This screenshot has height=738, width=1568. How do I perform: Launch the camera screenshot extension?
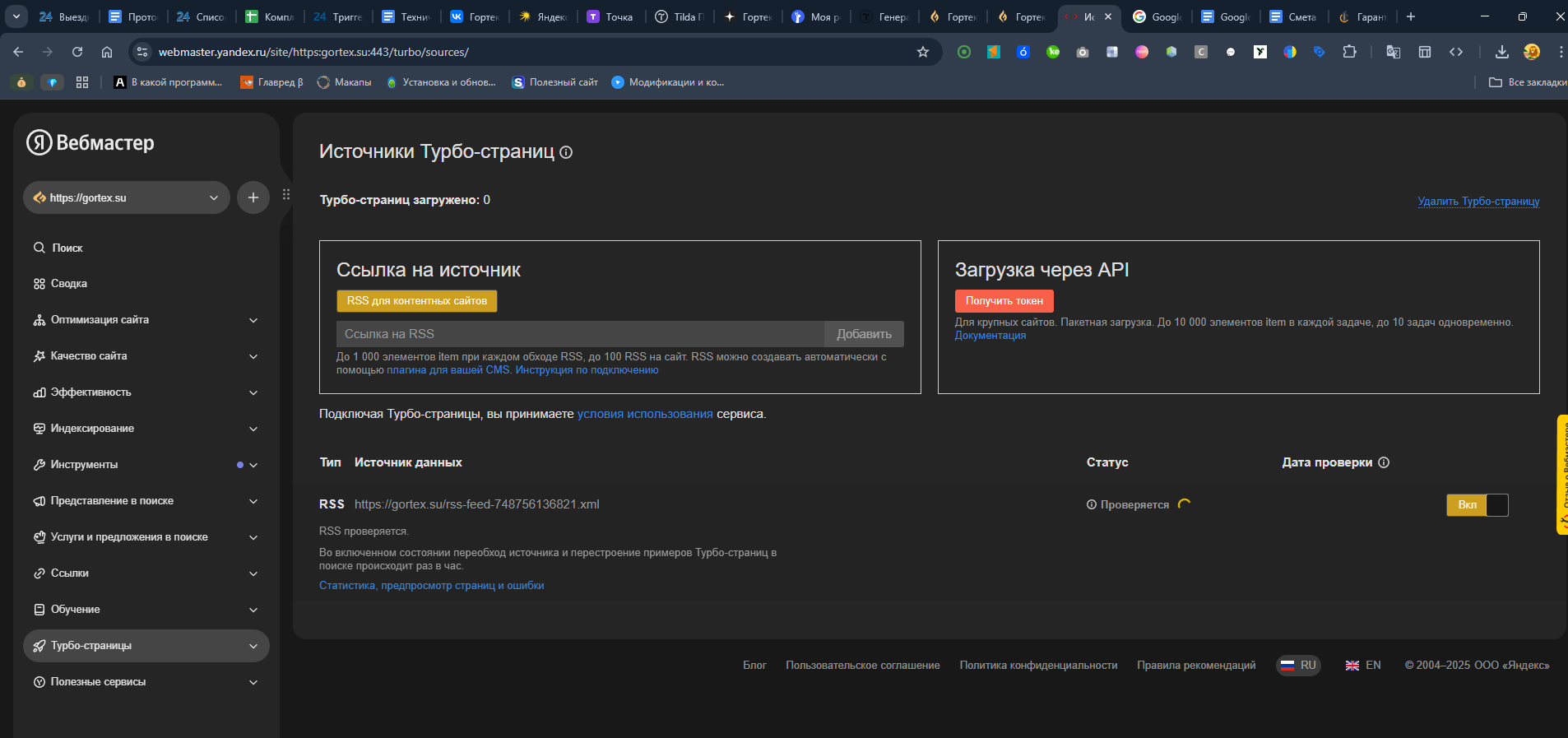click(1083, 52)
